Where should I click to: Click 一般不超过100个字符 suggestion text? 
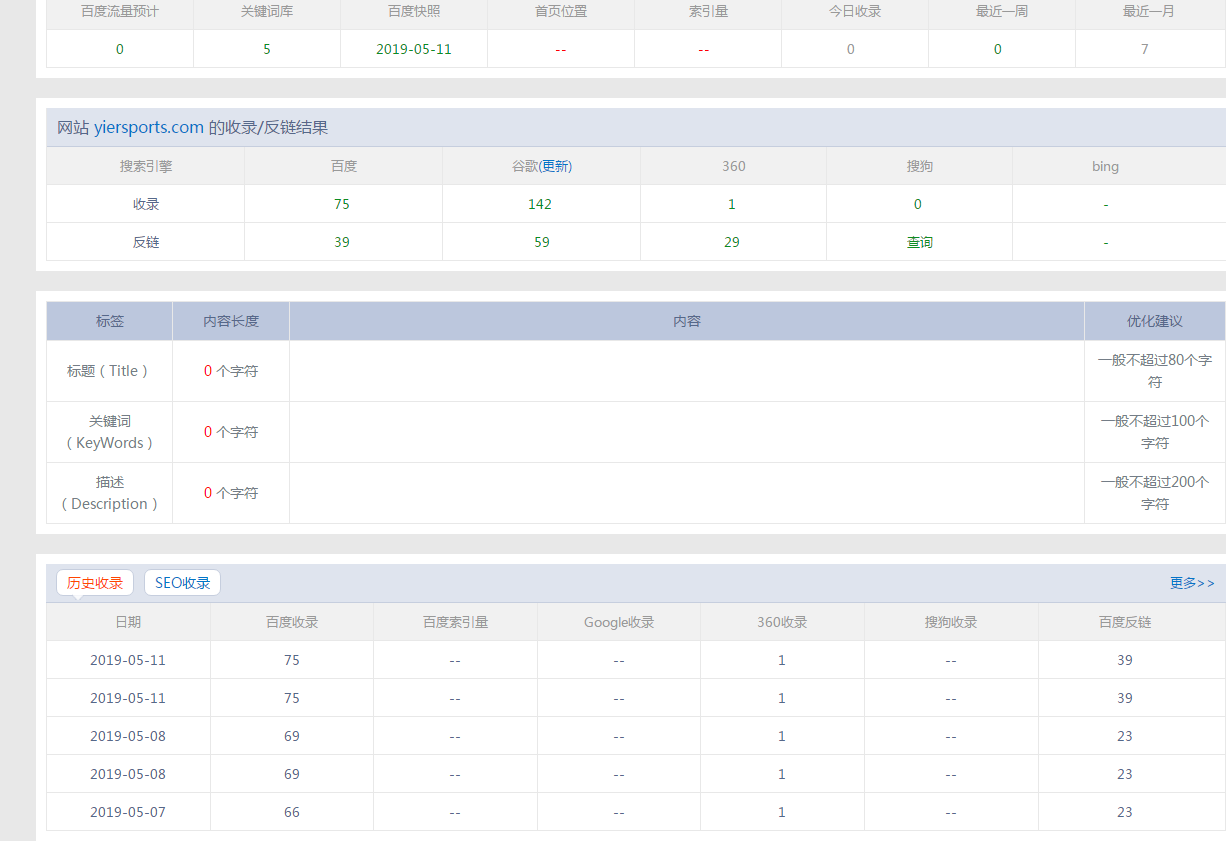pos(1155,432)
